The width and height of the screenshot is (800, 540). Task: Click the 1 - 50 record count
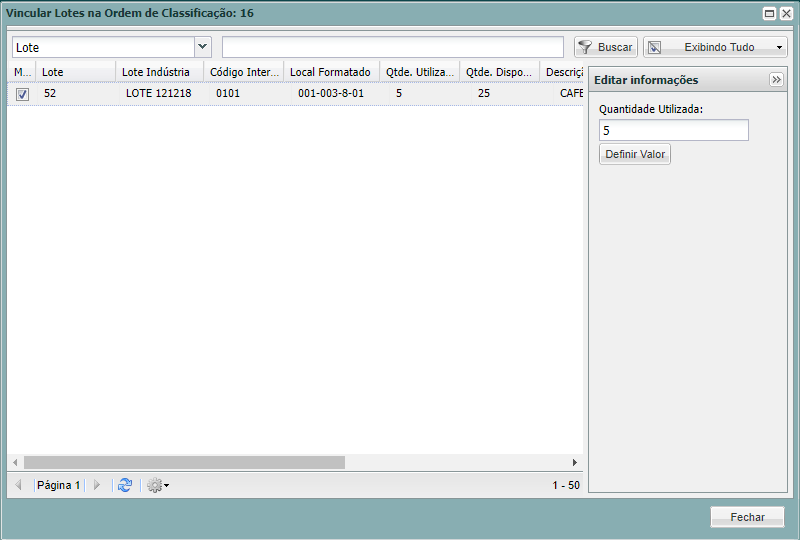tap(566, 485)
